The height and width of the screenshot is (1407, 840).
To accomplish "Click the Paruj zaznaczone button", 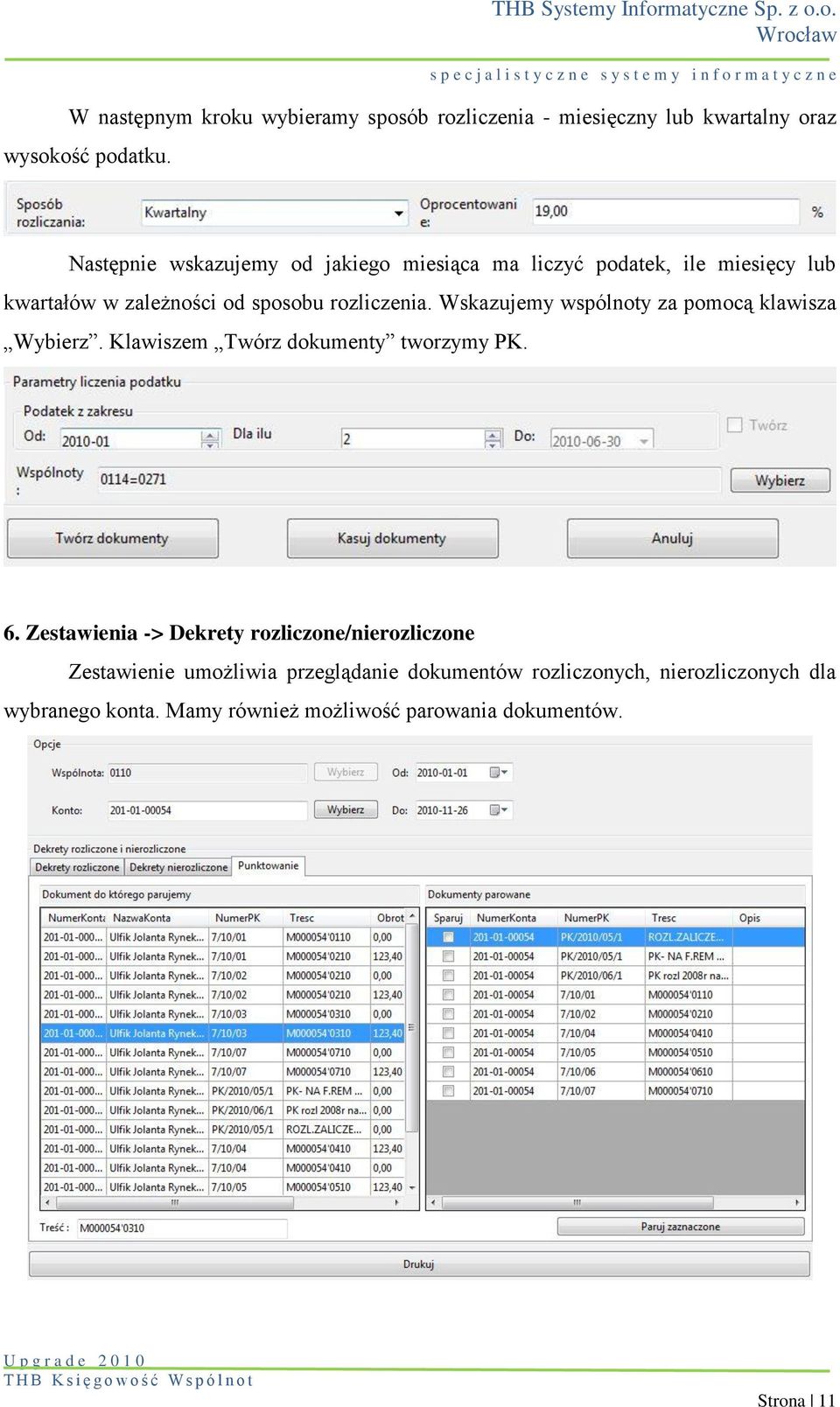I will click(681, 1227).
